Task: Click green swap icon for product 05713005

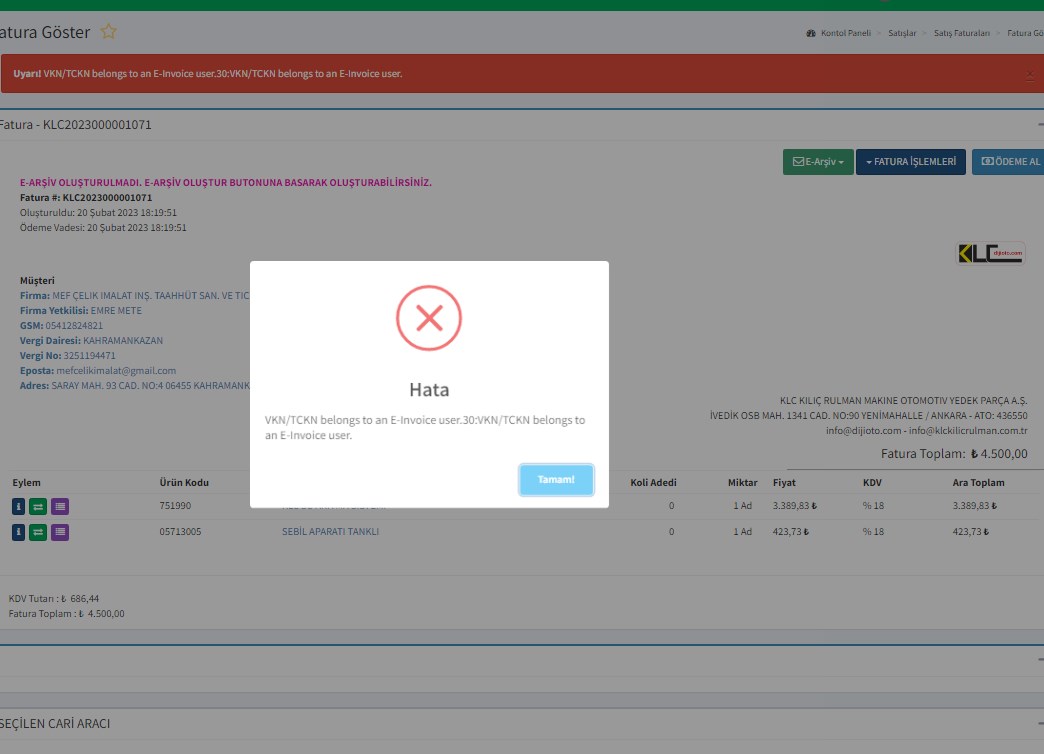Action: click(38, 532)
